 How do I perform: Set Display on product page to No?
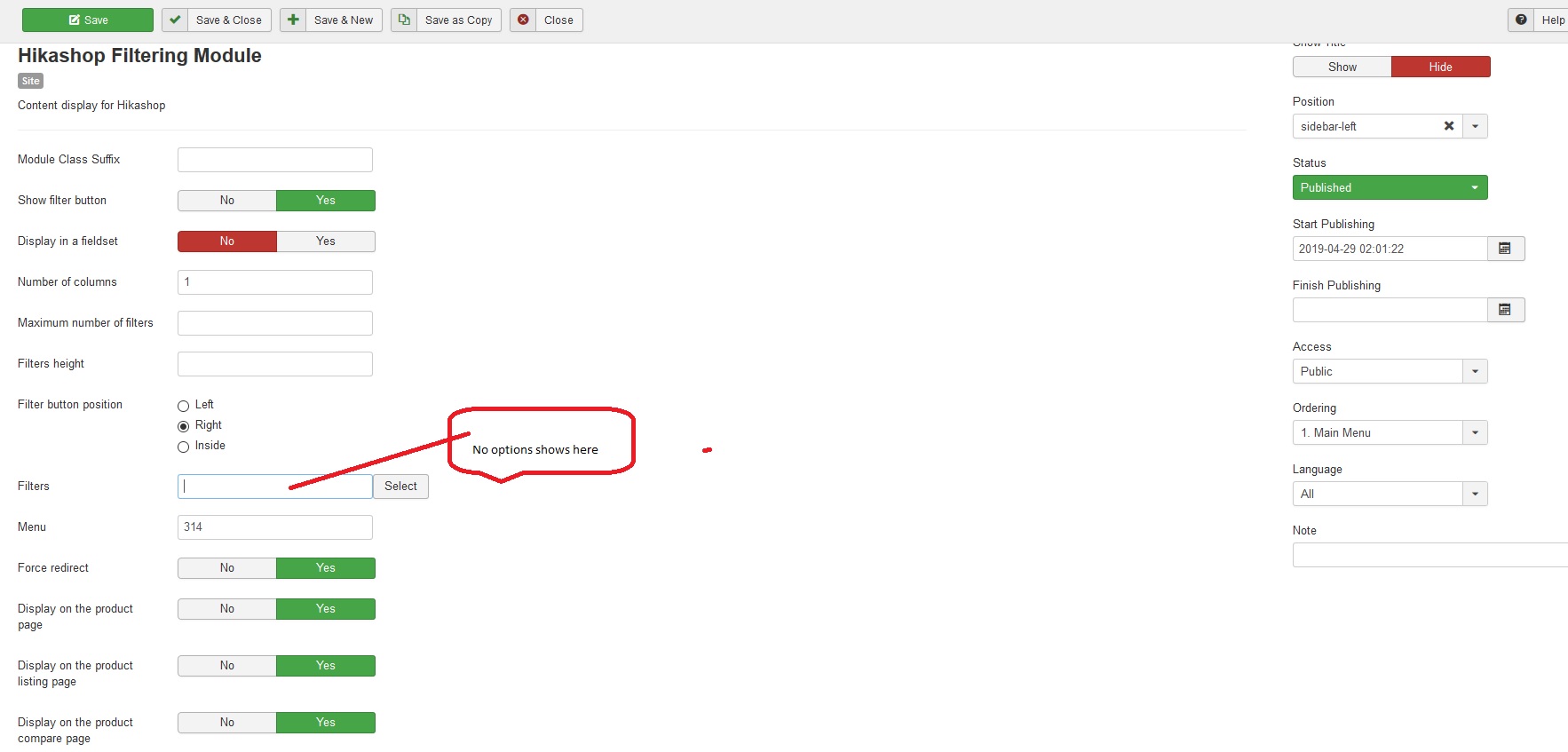click(227, 609)
